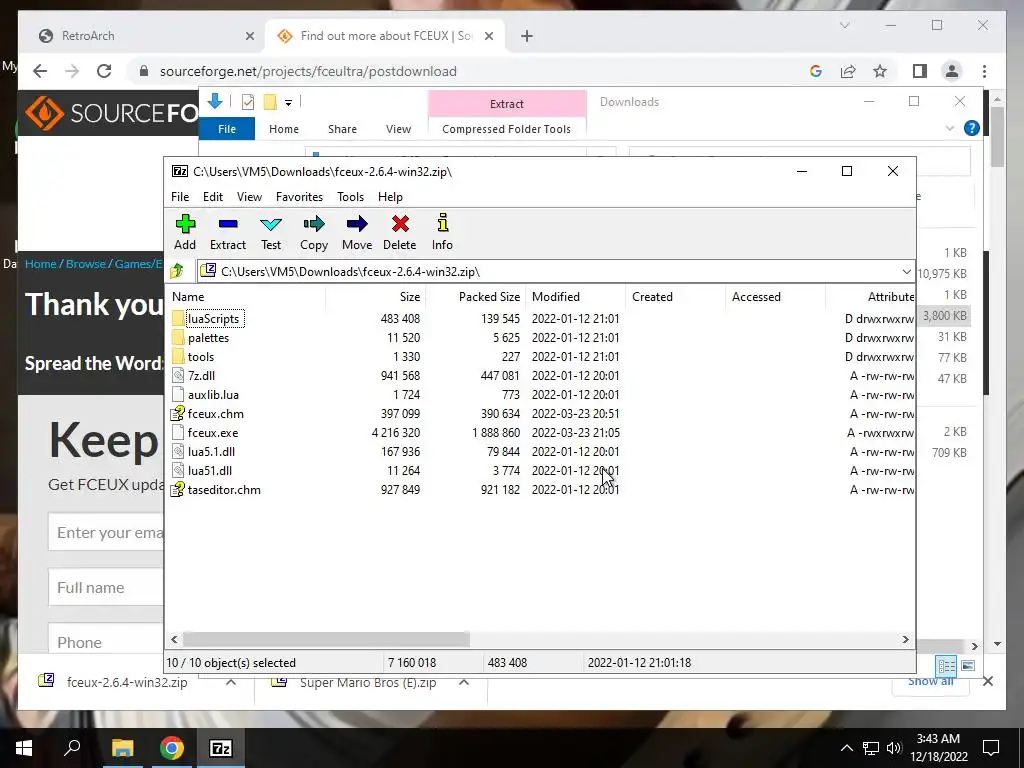The width and height of the screenshot is (1024, 768).
Task: Open Explorer's Share ribbon tab
Action: pyautogui.click(x=342, y=129)
